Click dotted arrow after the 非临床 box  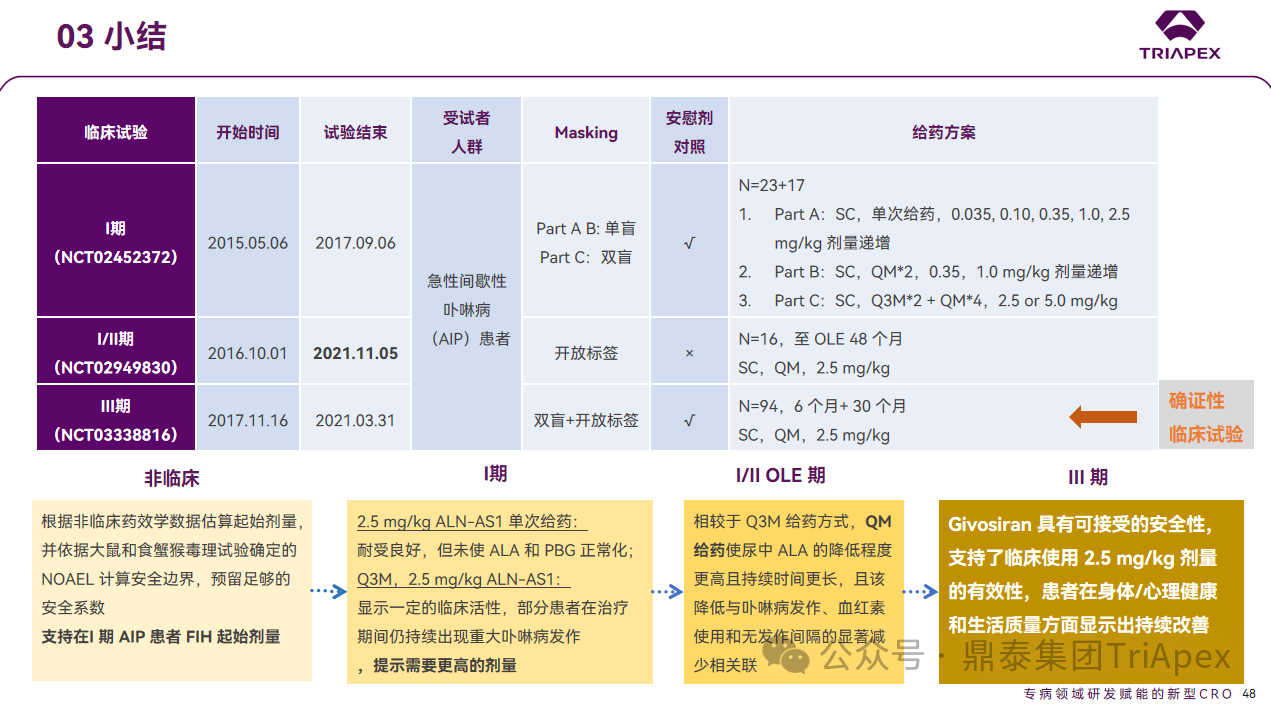(x=328, y=592)
